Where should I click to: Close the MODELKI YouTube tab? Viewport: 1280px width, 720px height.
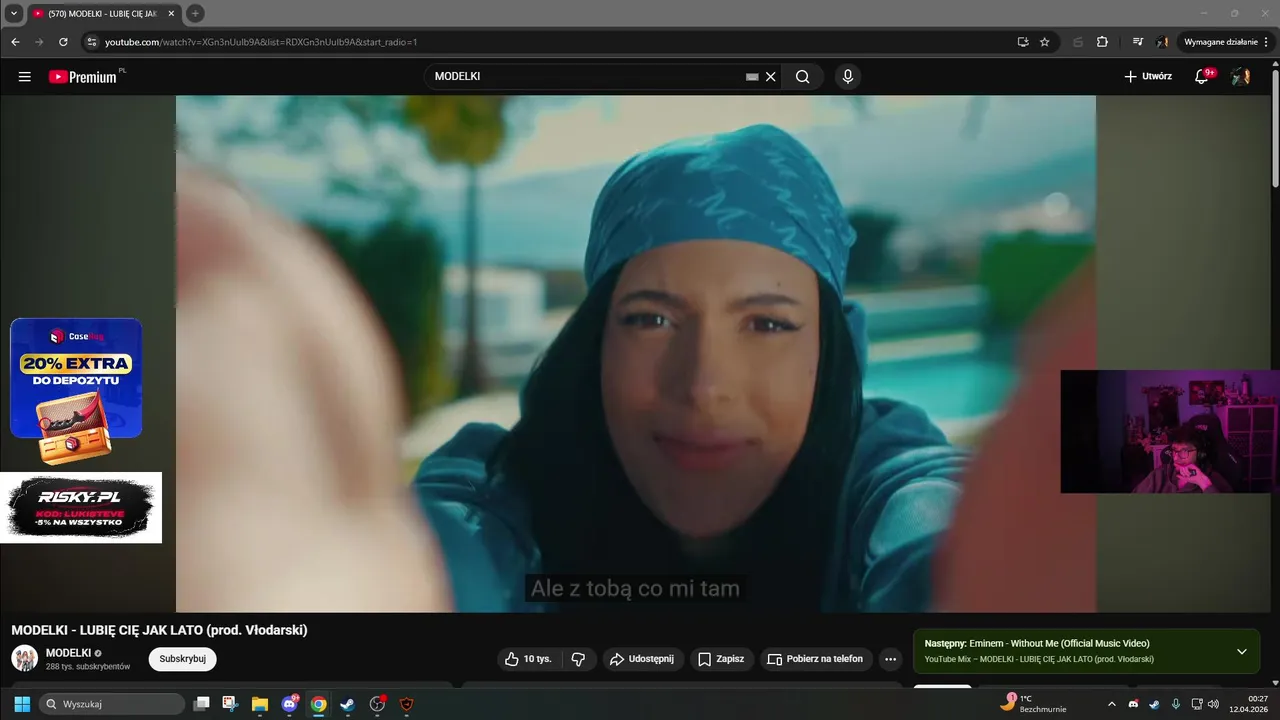(x=171, y=13)
